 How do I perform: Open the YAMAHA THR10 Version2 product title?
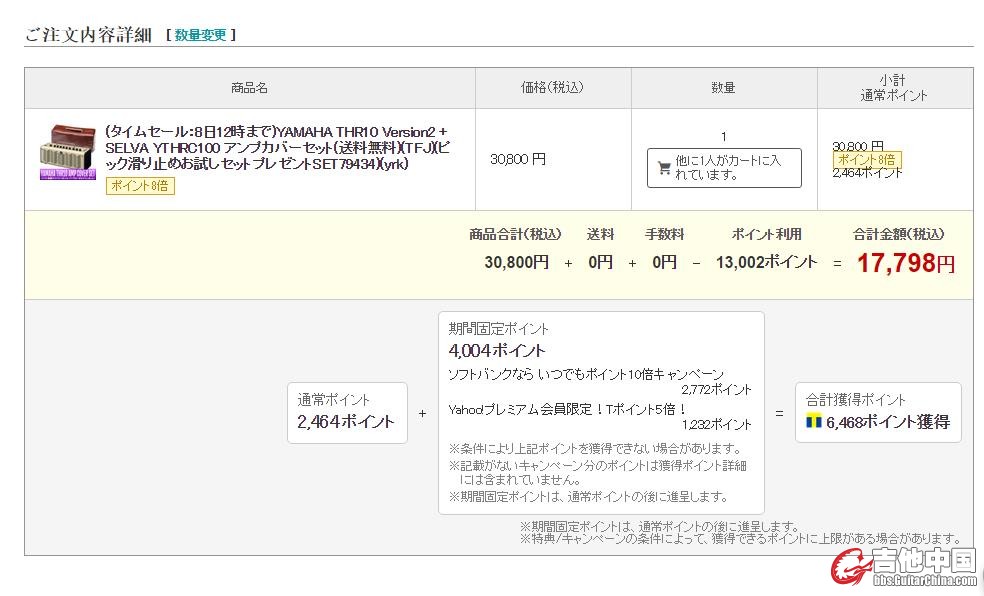[277, 148]
